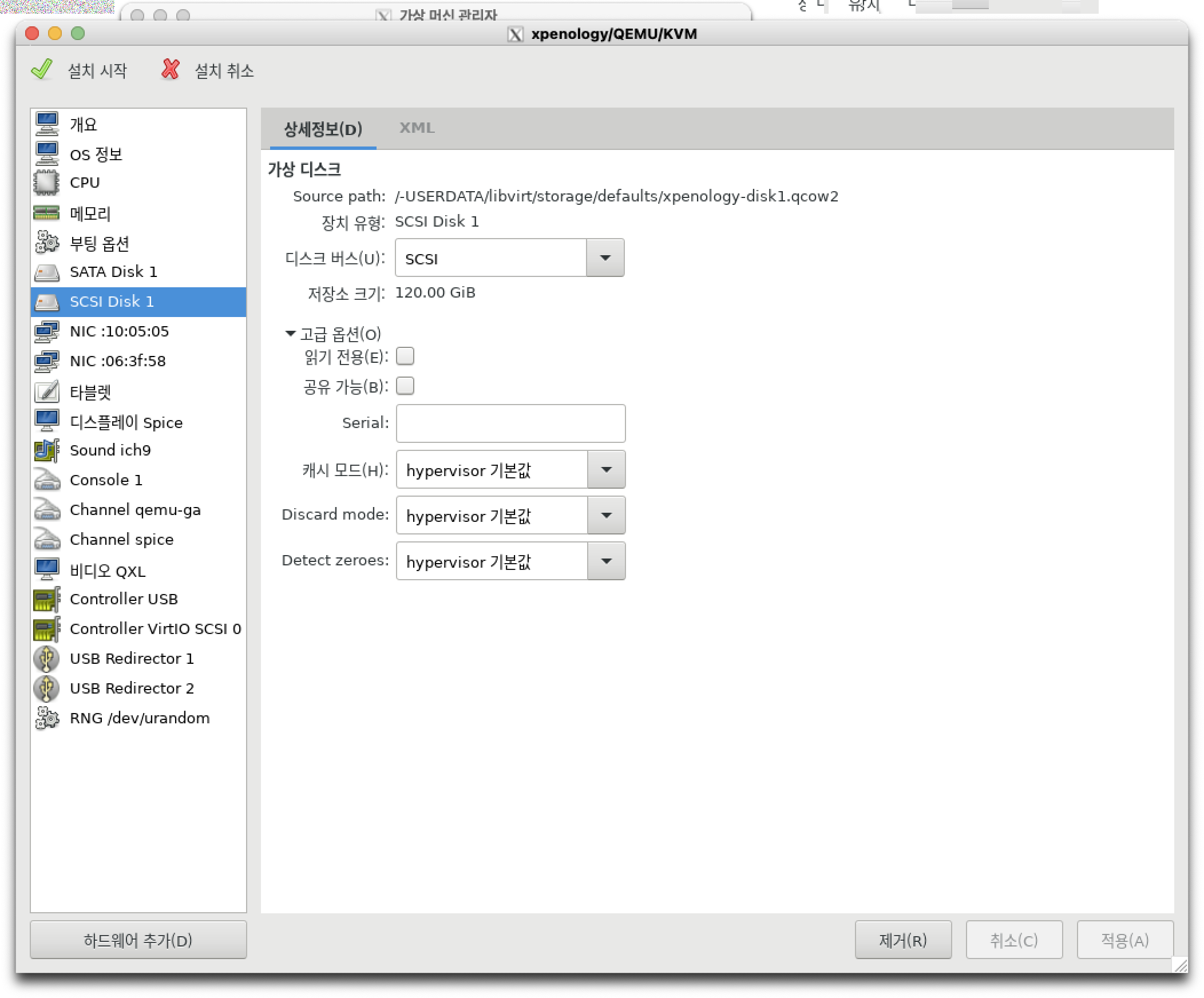Open USB Redirector 1 device icon
The height and width of the screenshot is (998, 1204).
pos(46,659)
